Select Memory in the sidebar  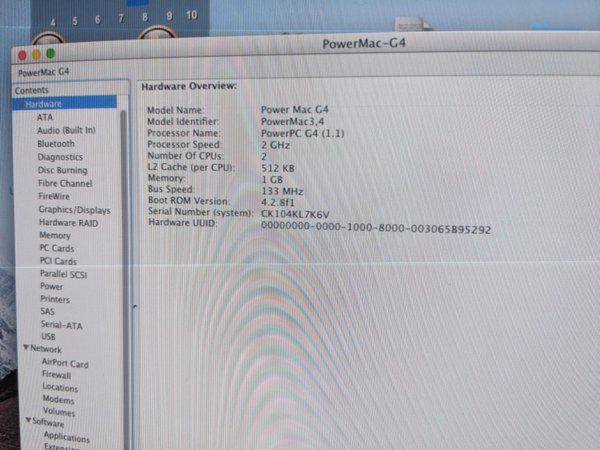(54, 235)
